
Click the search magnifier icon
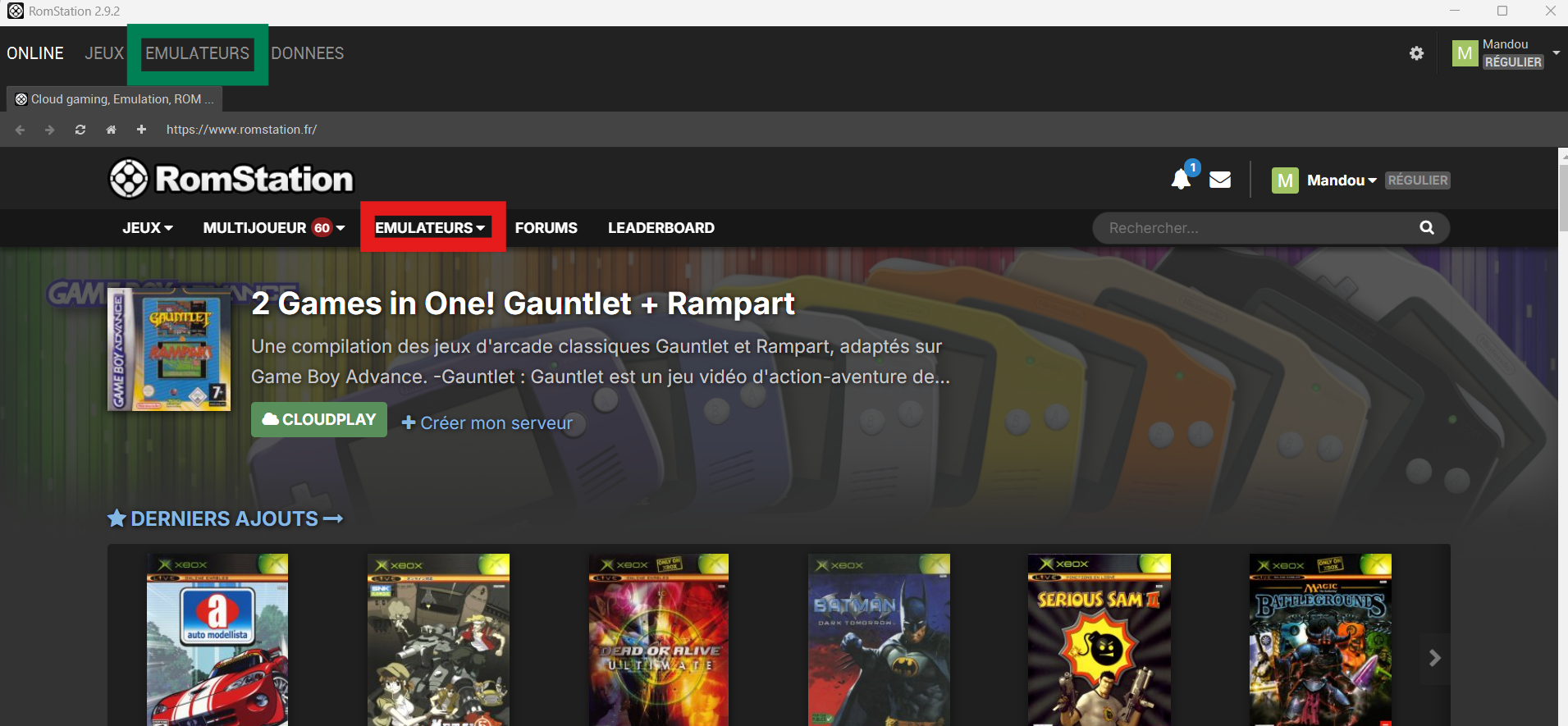tap(1427, 228)
